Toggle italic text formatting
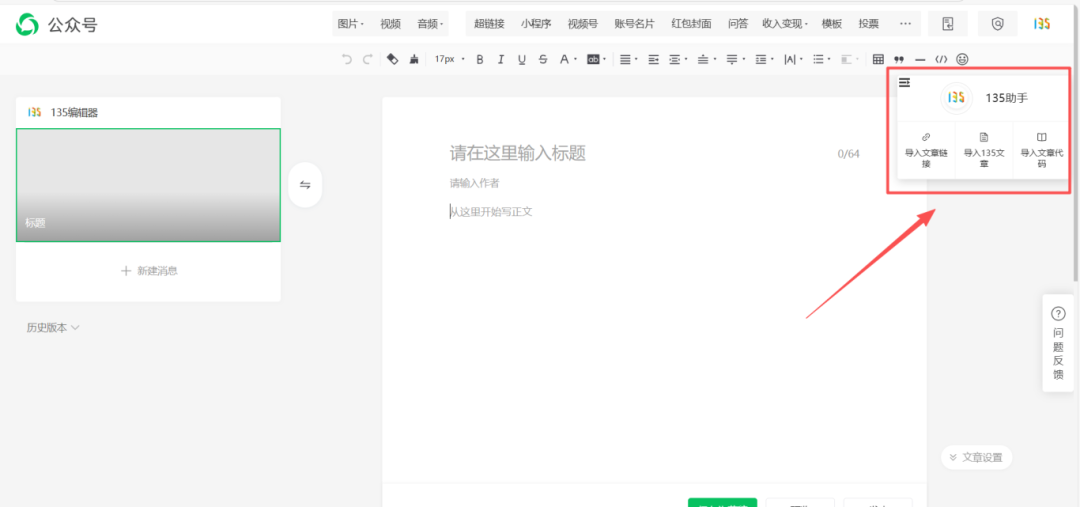 (x=500, y=60)
